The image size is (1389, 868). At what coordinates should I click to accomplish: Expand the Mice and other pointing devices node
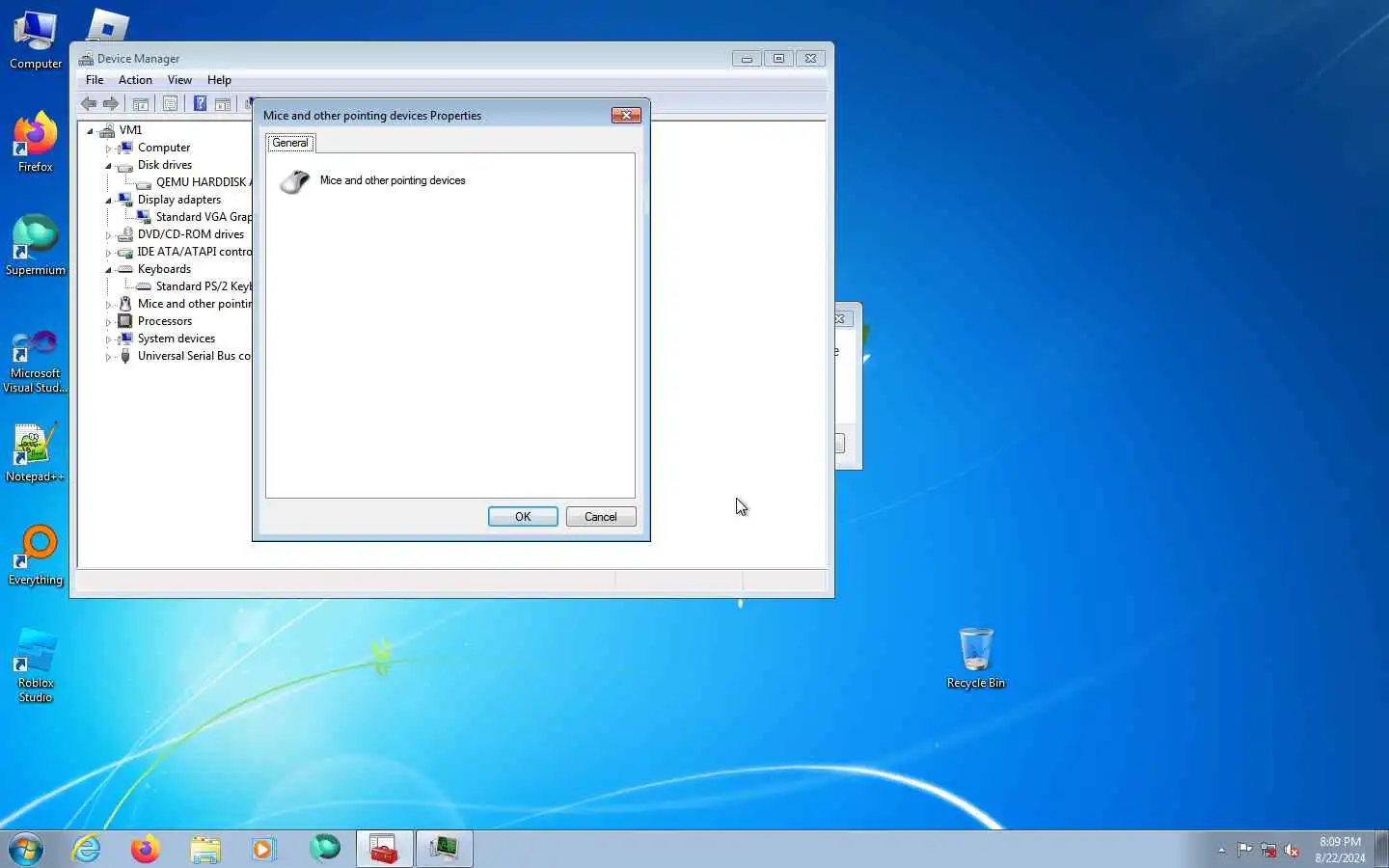tap(108, 305)
